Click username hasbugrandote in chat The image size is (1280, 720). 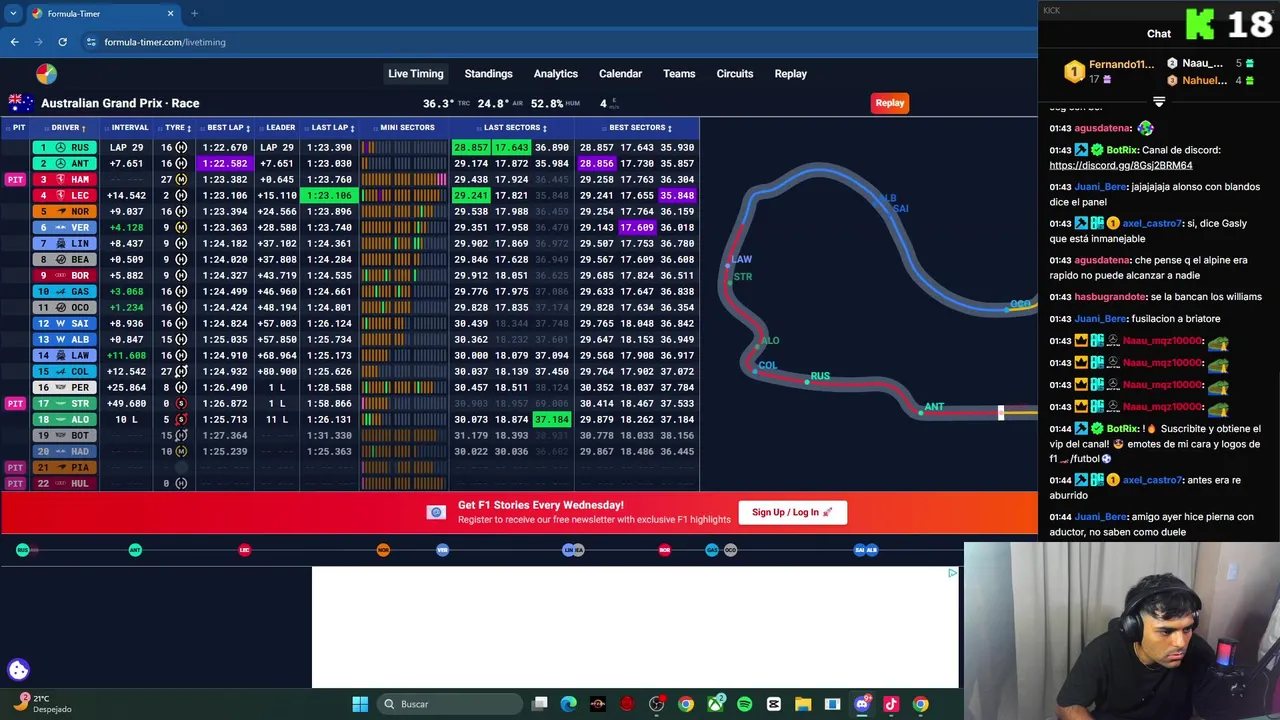pos(1112,297)
